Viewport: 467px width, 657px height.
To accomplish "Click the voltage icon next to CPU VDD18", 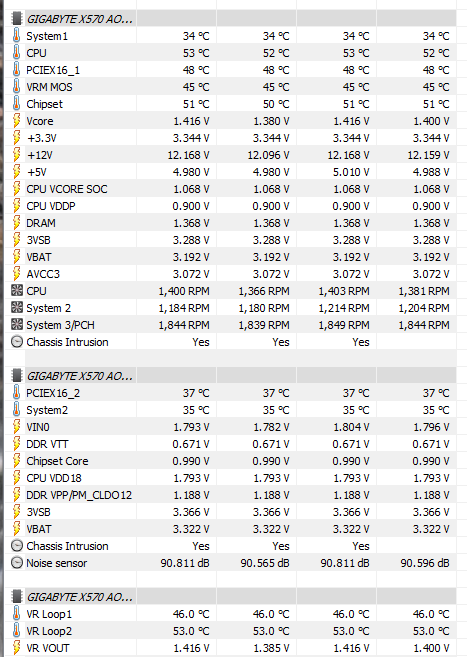I will coord(16,478).
